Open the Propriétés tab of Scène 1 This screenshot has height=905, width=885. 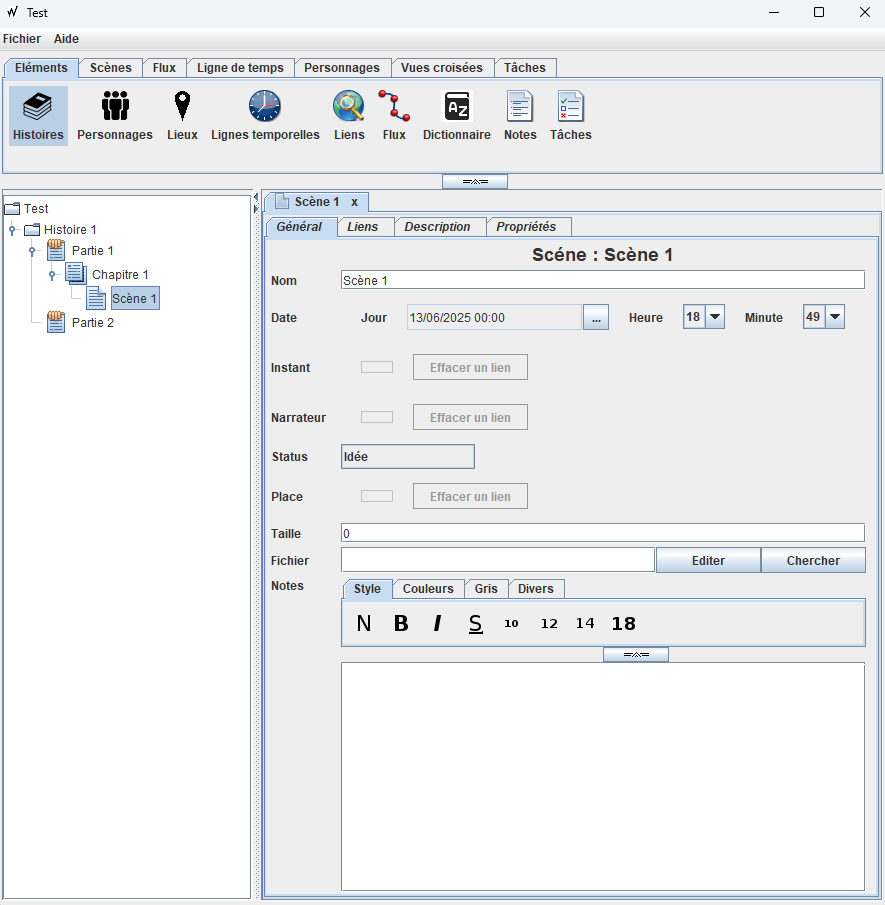529,227
